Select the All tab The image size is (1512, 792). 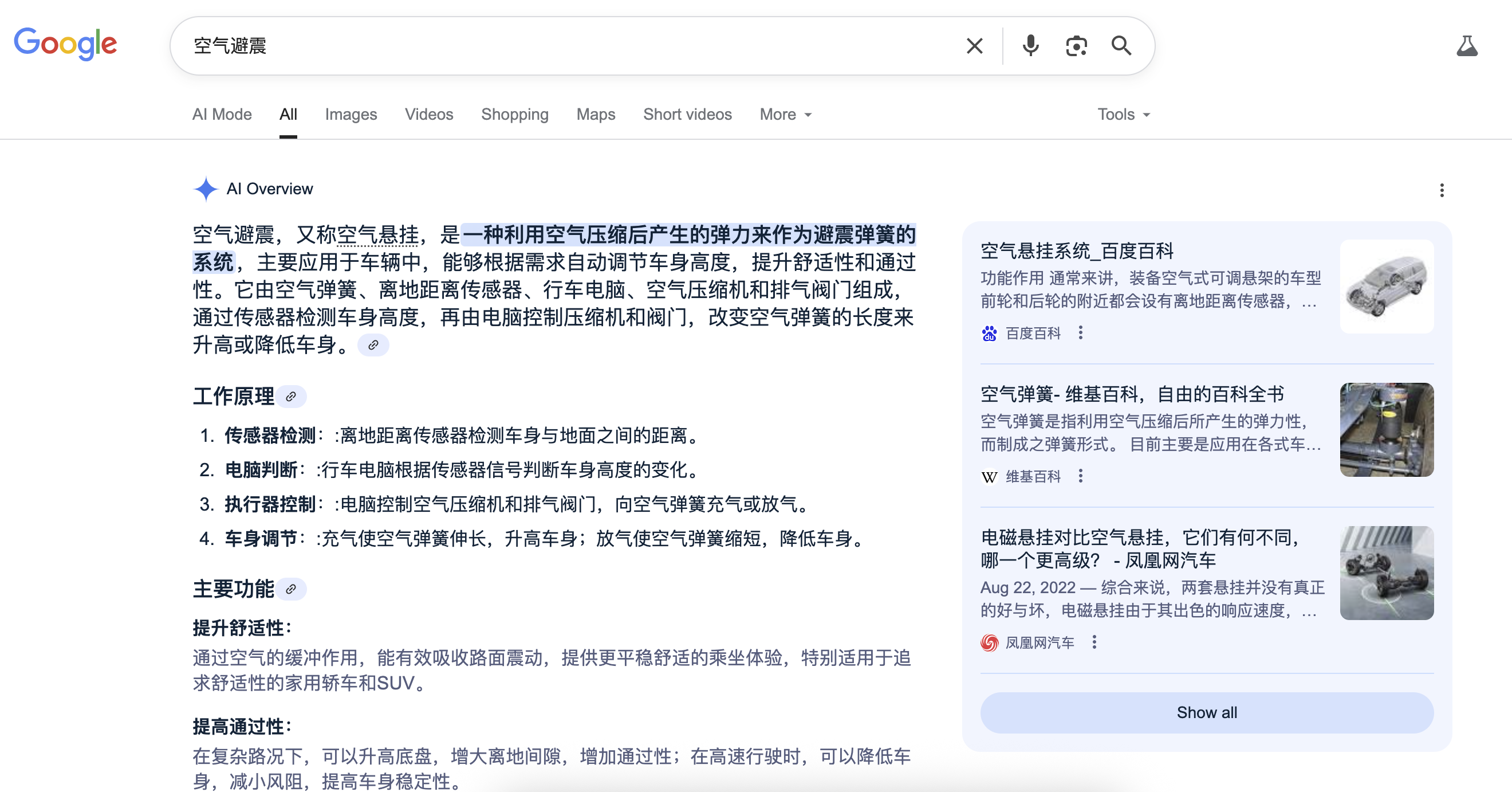tap(288, 114)
